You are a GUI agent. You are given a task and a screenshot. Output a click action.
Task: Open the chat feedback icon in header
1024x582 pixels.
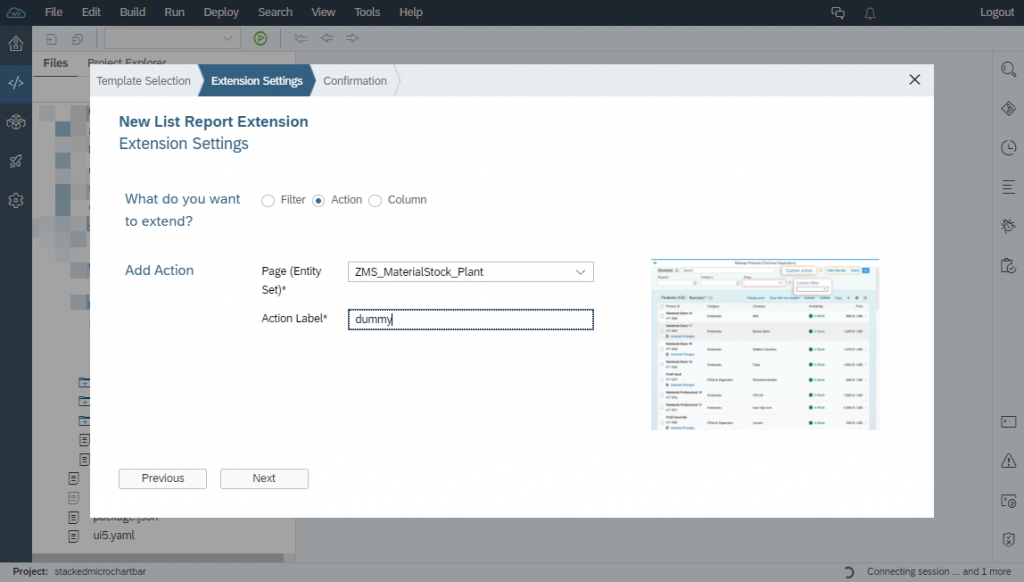[838, 12]
